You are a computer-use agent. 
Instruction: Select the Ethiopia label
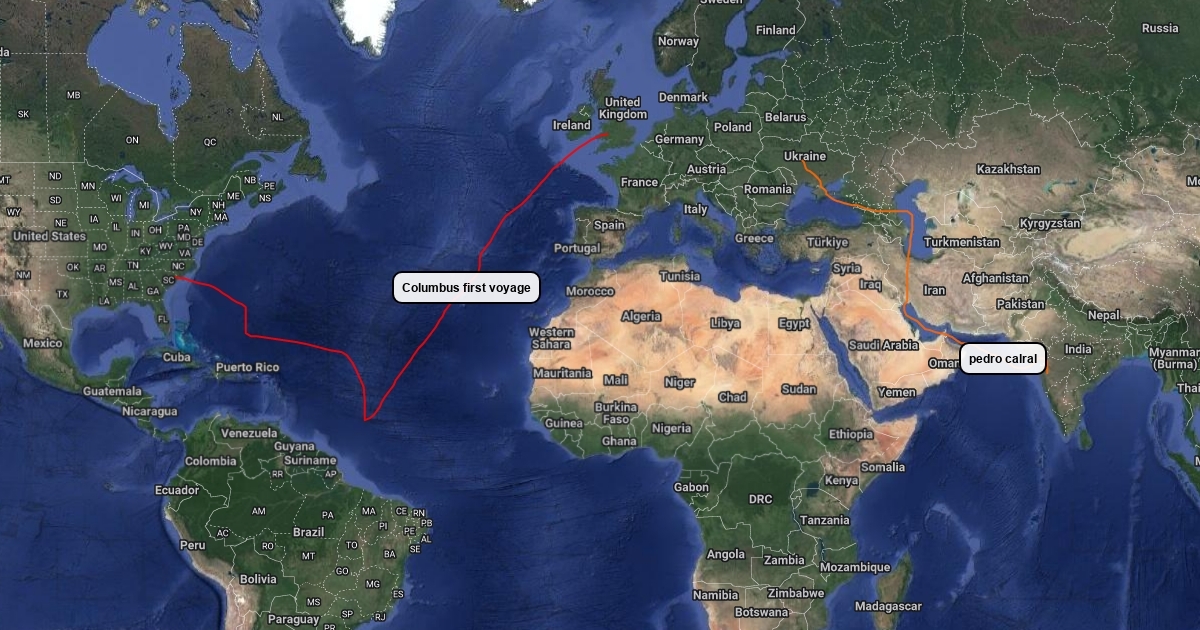click(850, 434)
